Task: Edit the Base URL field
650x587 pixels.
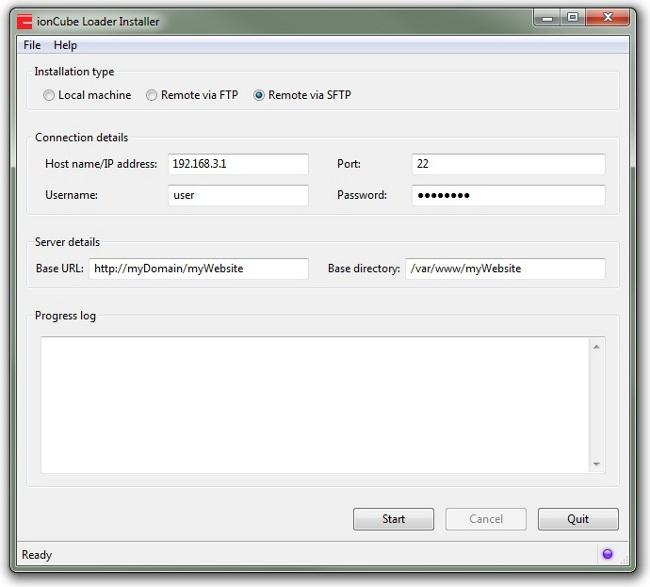Action: click(198, 269)
